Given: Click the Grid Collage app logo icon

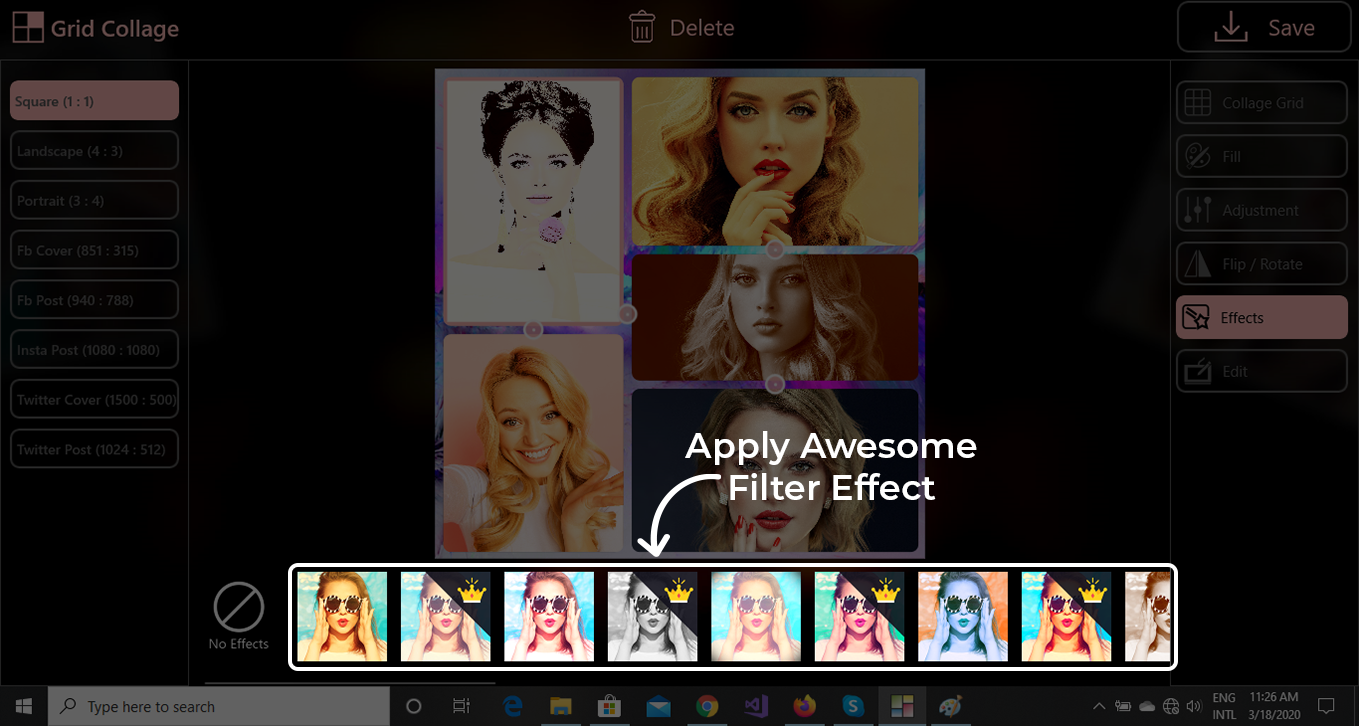Looking at the screenshot, I should point(28,27).
